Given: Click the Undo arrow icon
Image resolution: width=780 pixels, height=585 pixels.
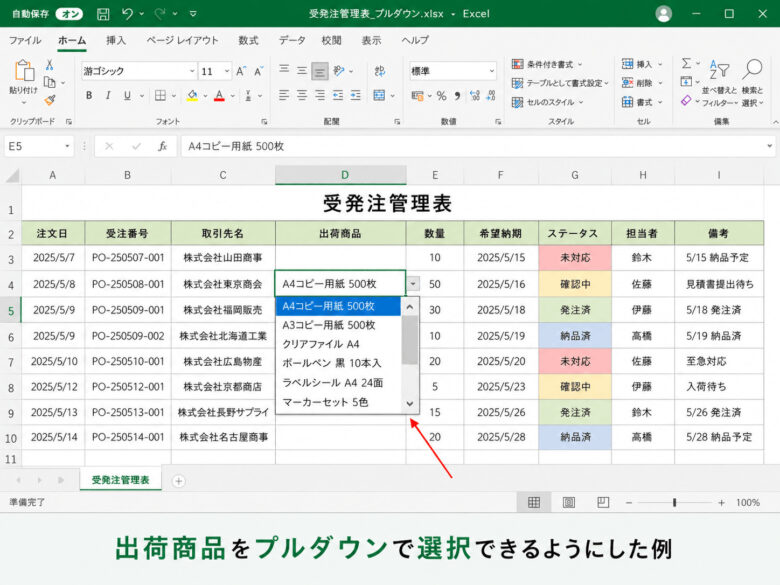Looking at the screenshot, I should (127, 14).
